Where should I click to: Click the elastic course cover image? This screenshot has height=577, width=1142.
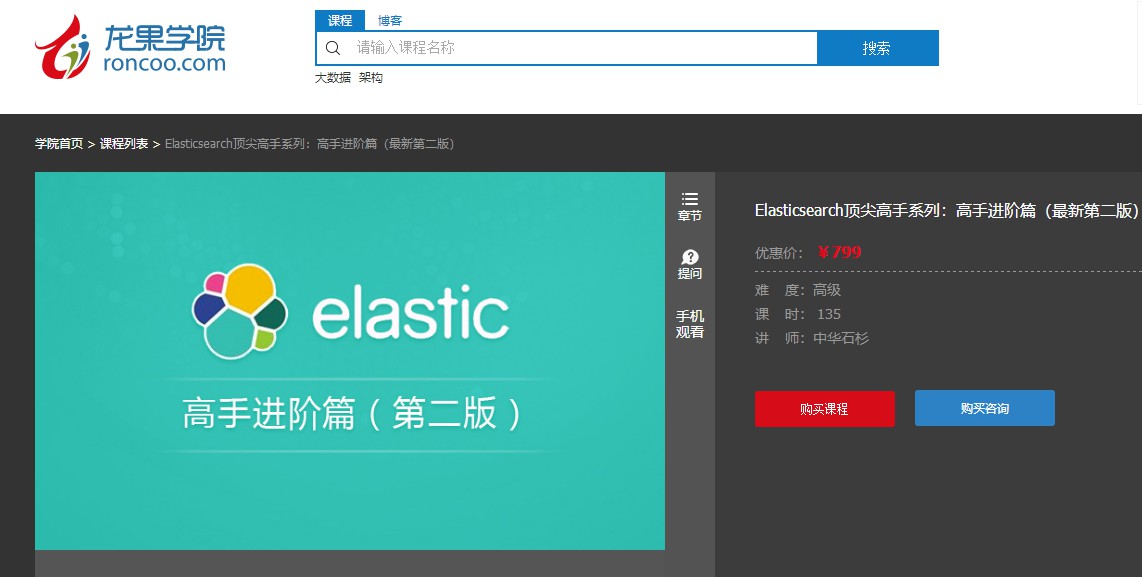(x=350, y=361)
